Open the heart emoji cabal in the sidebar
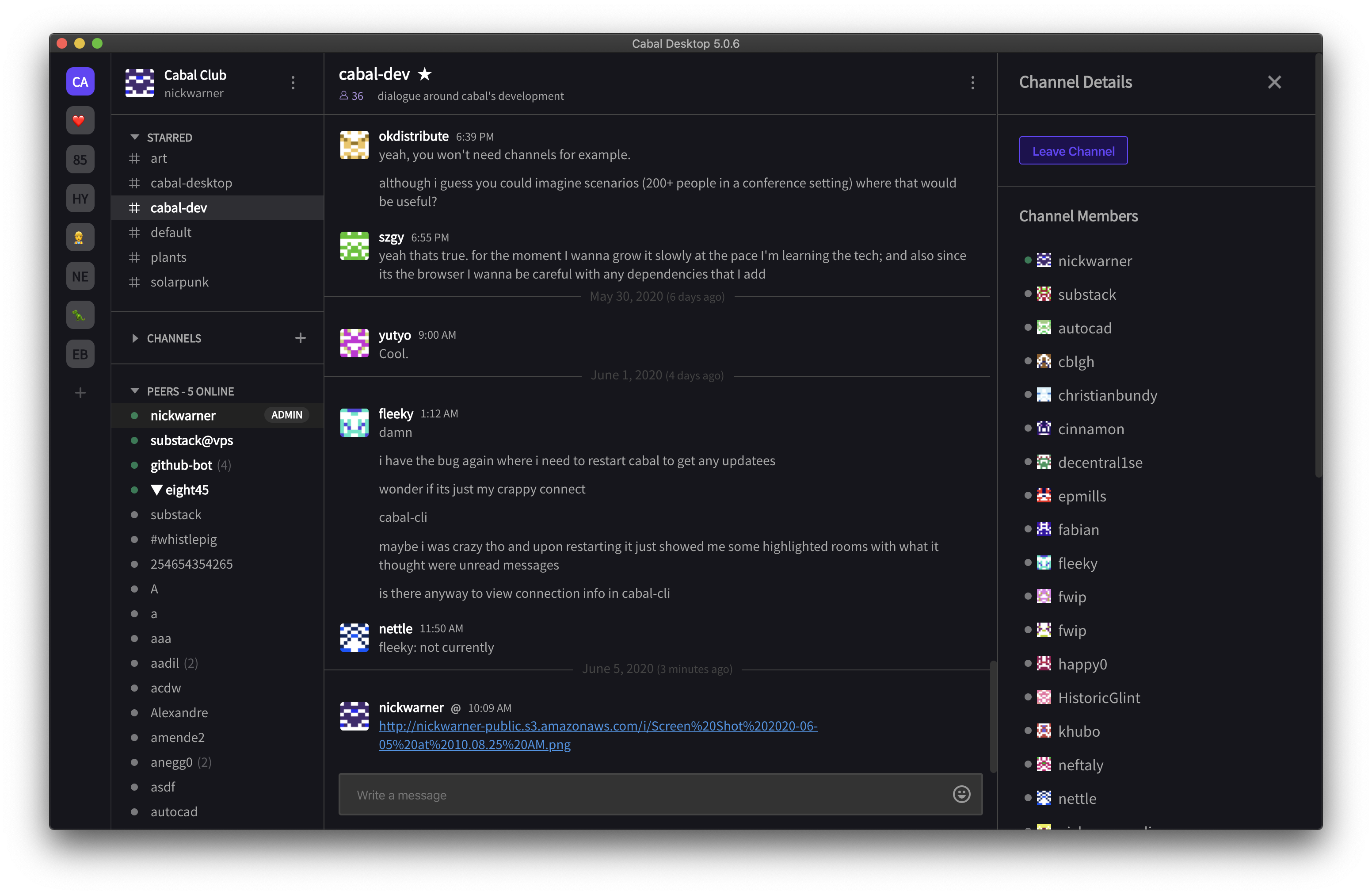The height and width of the screenshot is (895, 1372). click(80, 121)
